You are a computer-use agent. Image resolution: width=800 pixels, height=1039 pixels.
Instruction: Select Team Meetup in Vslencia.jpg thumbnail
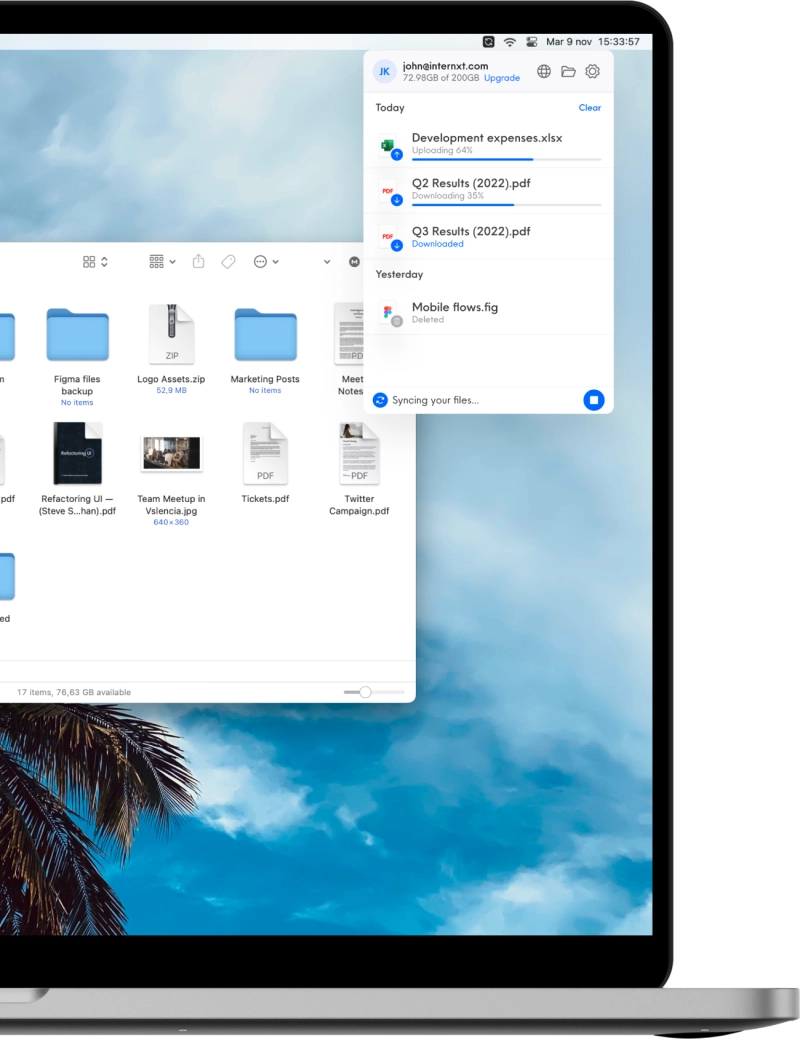tap(172, 453)
